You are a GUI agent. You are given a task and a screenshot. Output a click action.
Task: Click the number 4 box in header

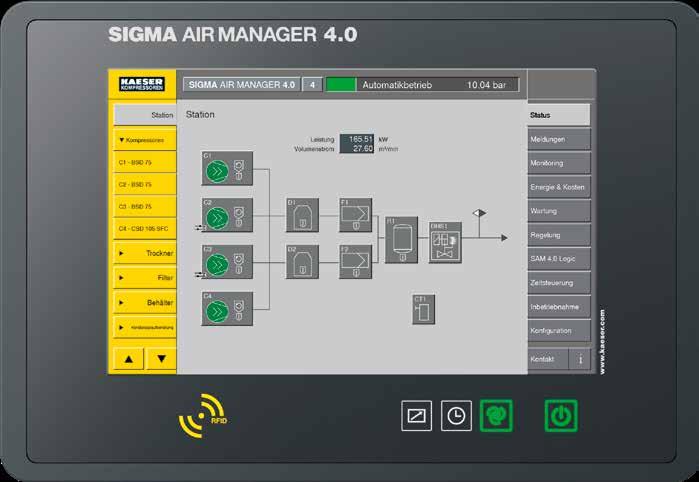point(312,85)
